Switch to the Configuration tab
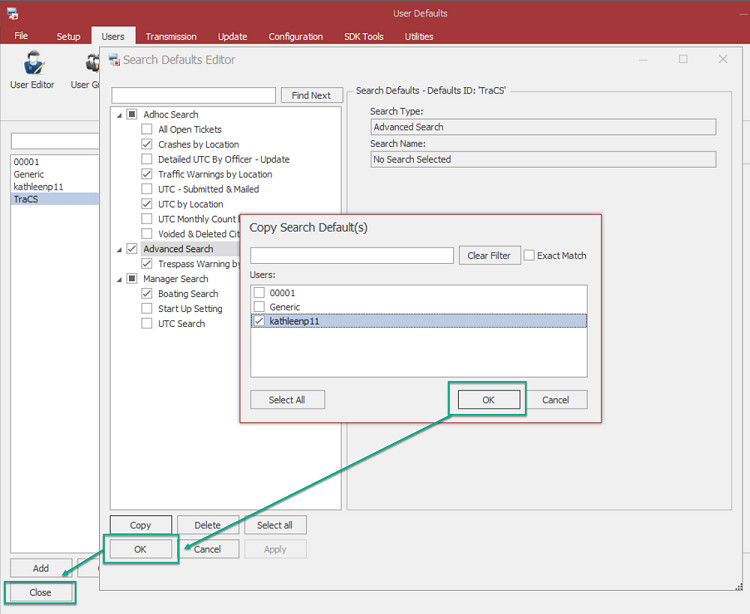The width and height of the screenshot is (750, 614). (295, 37)
